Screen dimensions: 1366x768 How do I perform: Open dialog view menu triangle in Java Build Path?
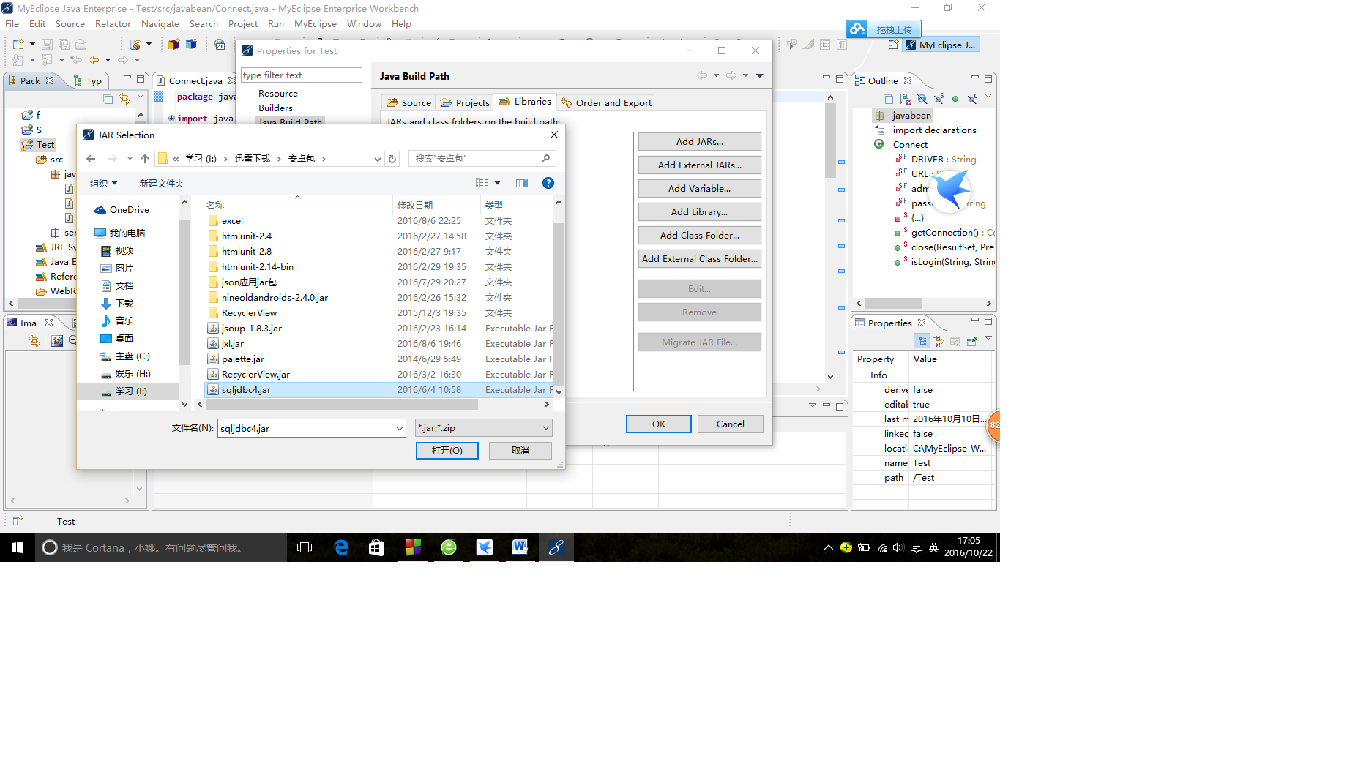760,76
